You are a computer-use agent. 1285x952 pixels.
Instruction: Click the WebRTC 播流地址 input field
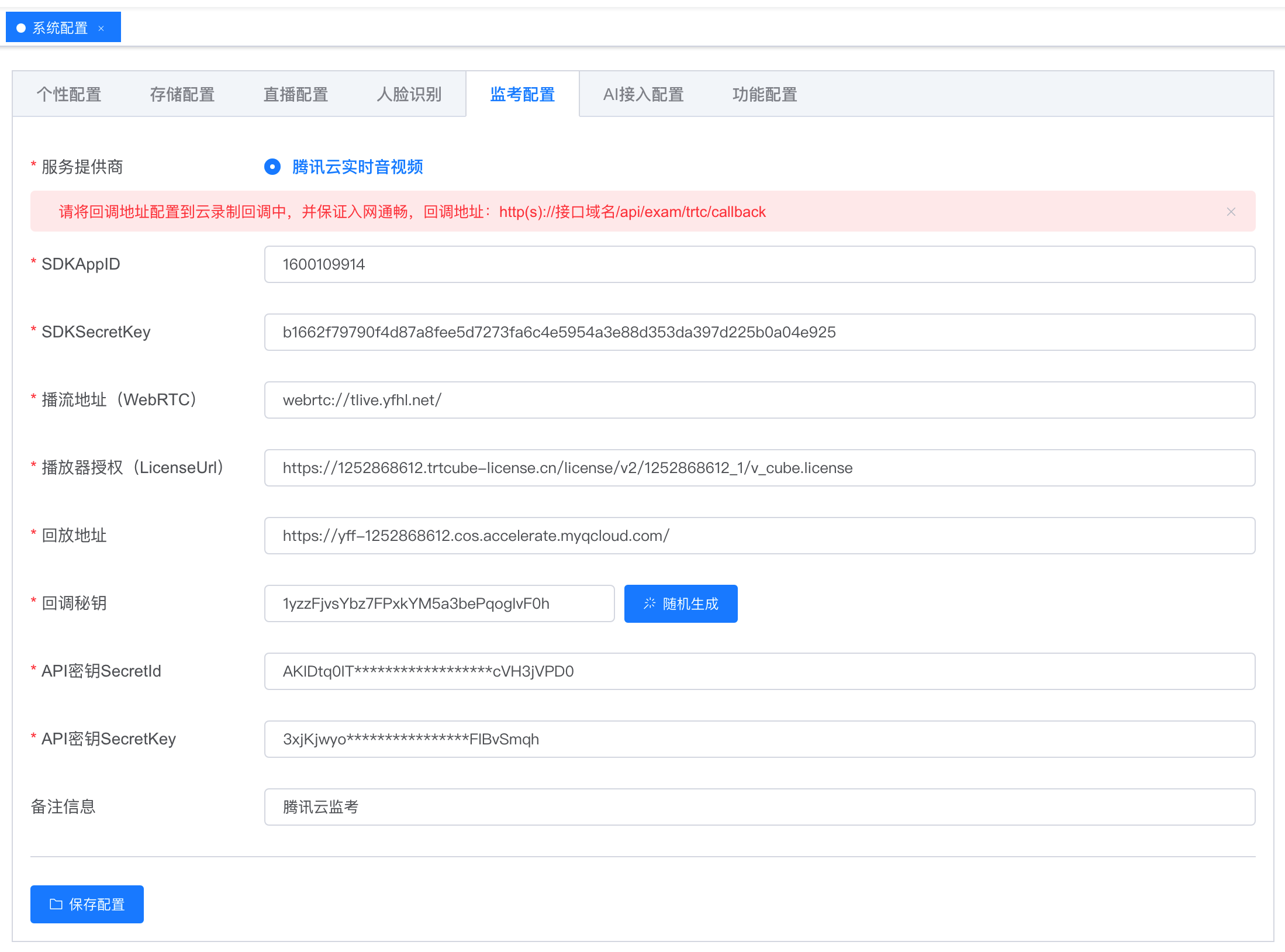tap(759, 400)
